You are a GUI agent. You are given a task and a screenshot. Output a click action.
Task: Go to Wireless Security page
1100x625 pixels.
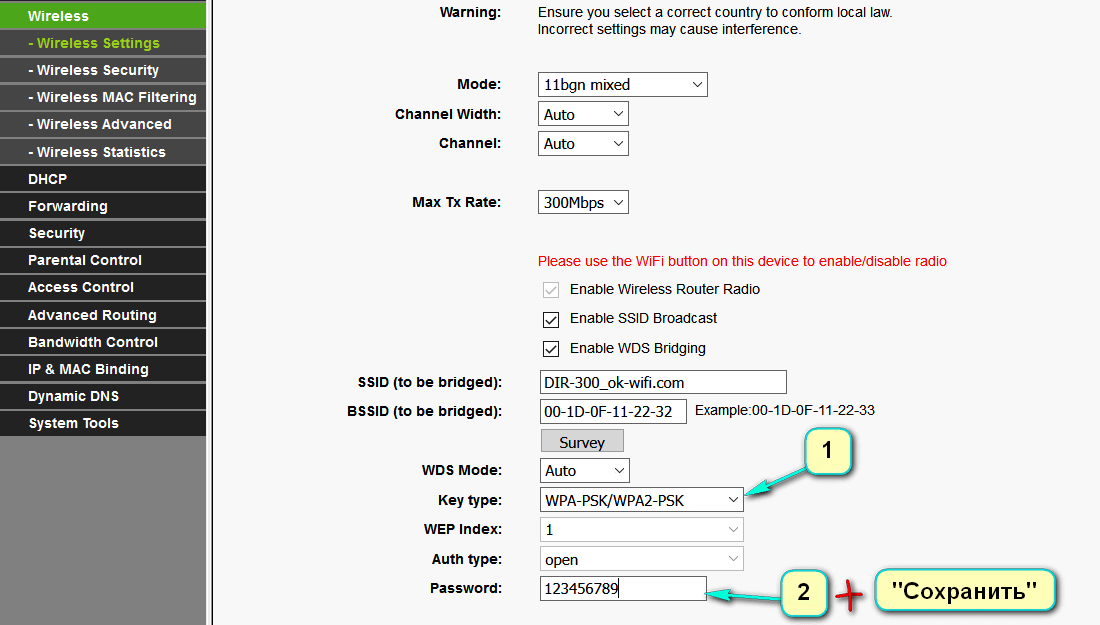pyautogui.click(x=103, y=70)
